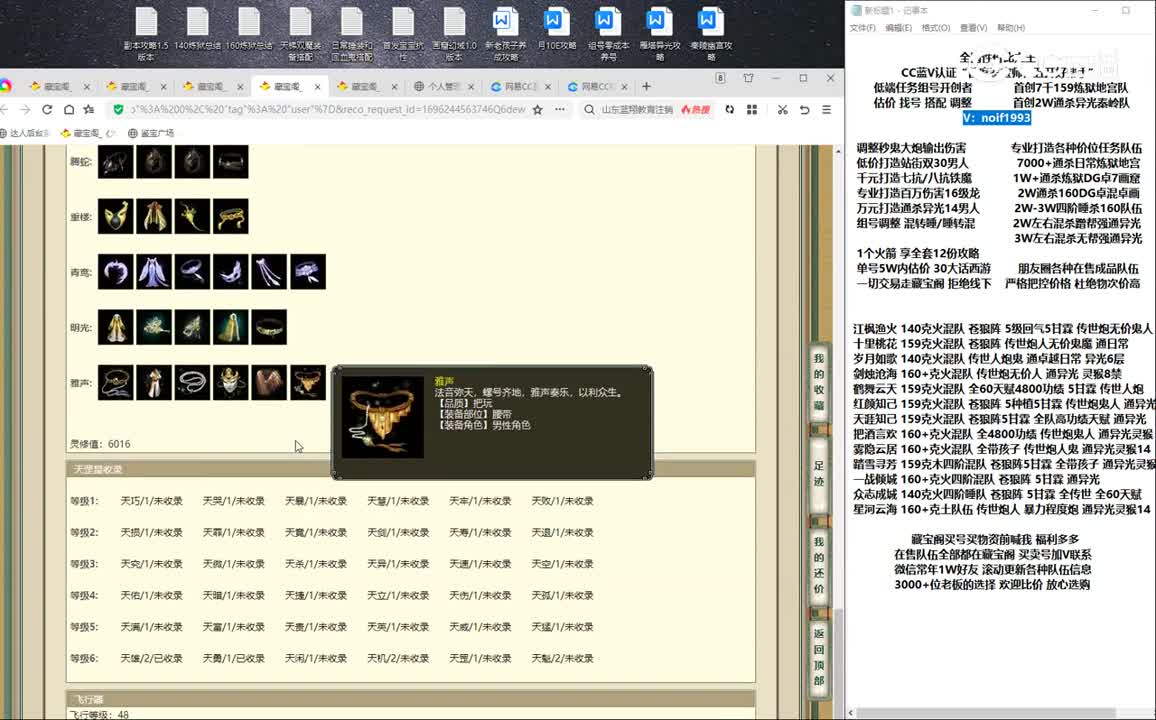Open the 鉴宝广场 bookmark
Screen dimensions: 1156x720
point(151,133)
